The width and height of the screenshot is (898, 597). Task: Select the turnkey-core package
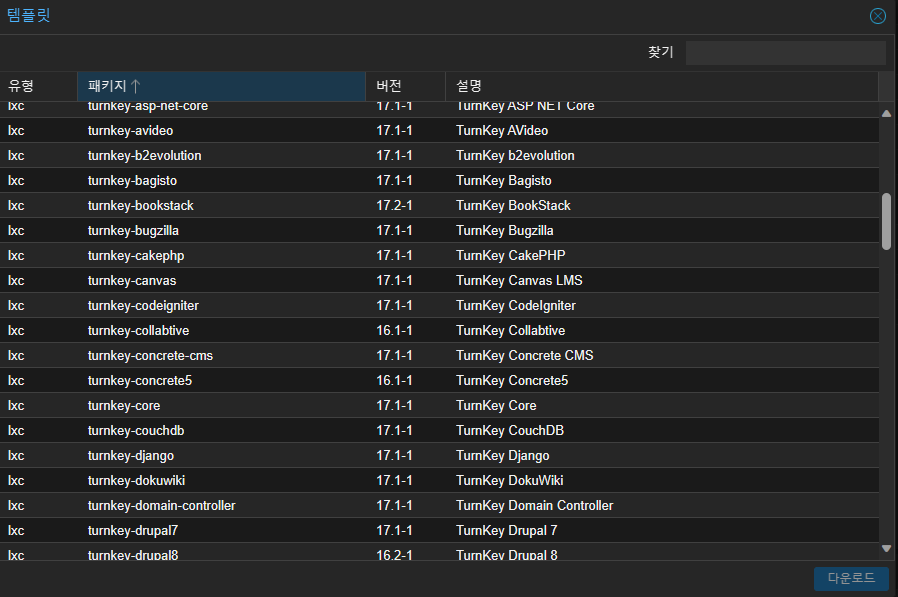(124, 406)
